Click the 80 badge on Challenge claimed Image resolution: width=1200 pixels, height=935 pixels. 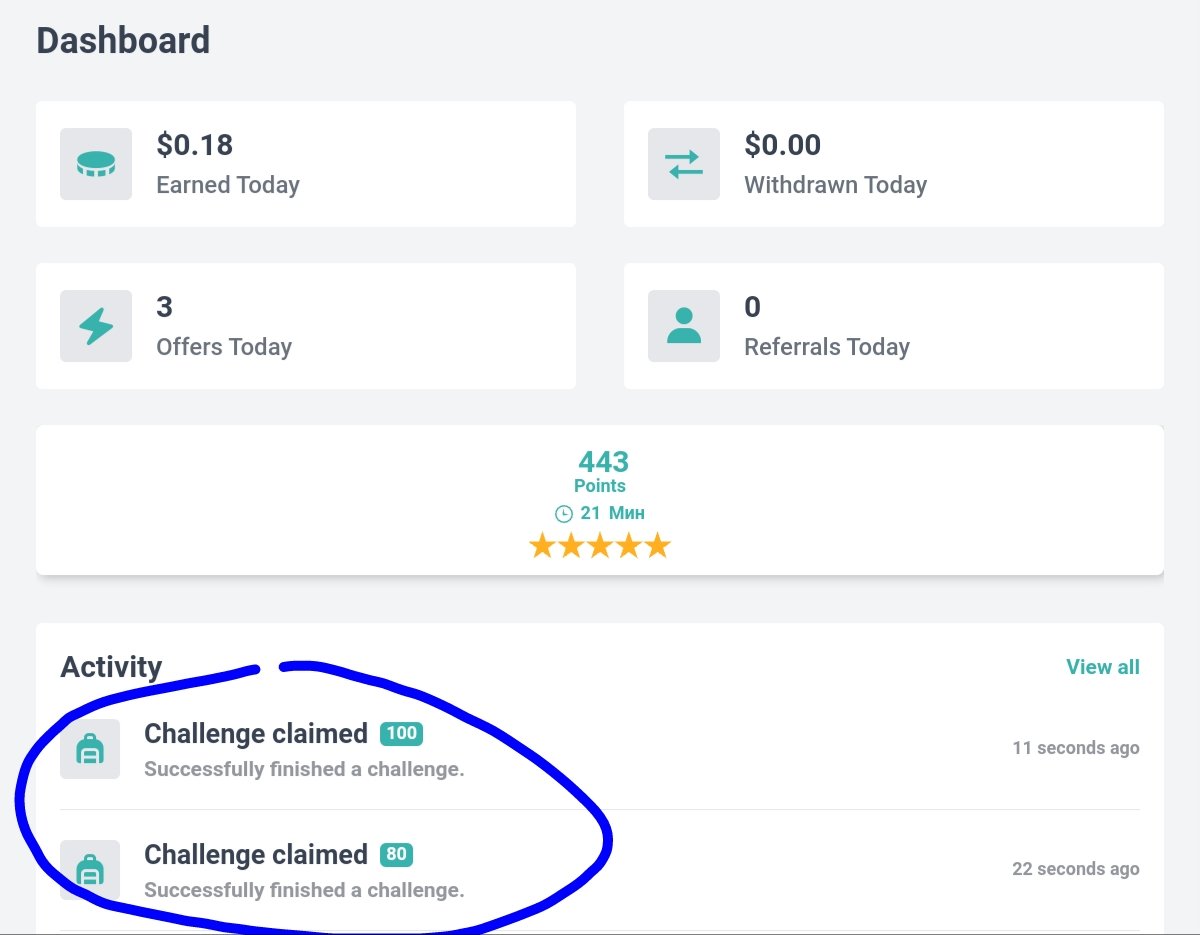point(396,855)
